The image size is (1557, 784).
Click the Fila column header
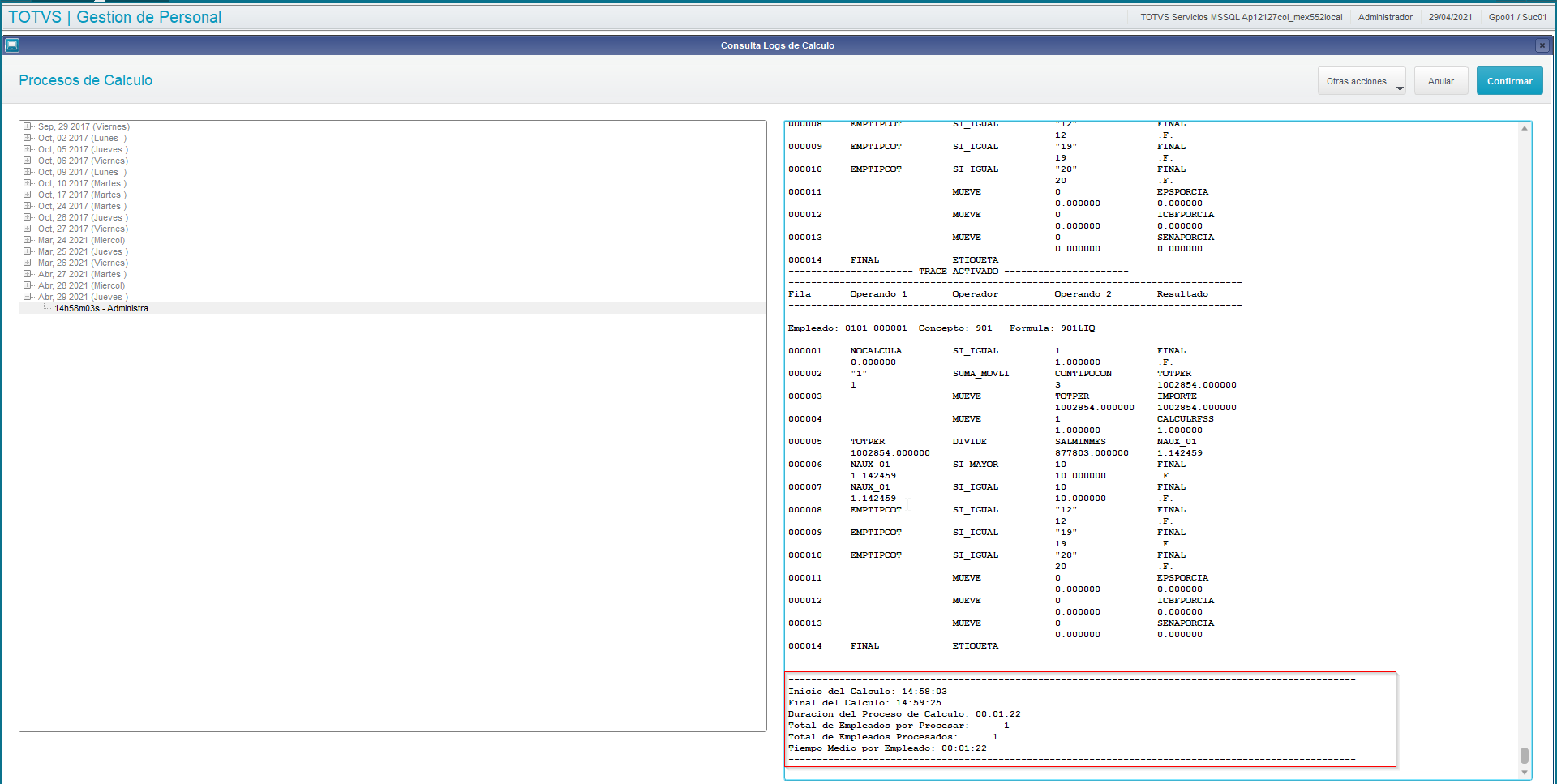(x=800, y=294)
